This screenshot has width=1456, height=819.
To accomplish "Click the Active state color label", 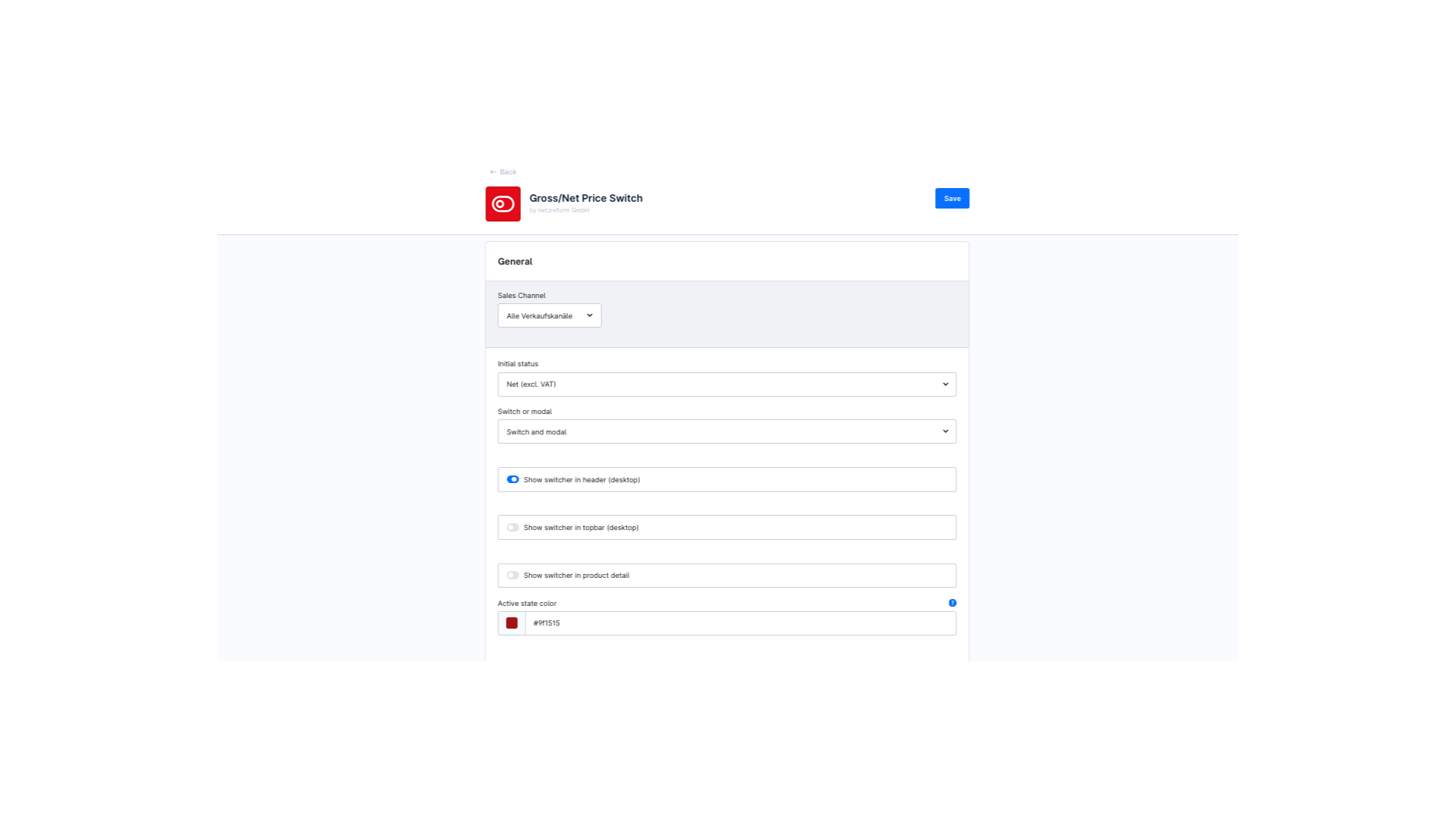I will tap(526, 604).
